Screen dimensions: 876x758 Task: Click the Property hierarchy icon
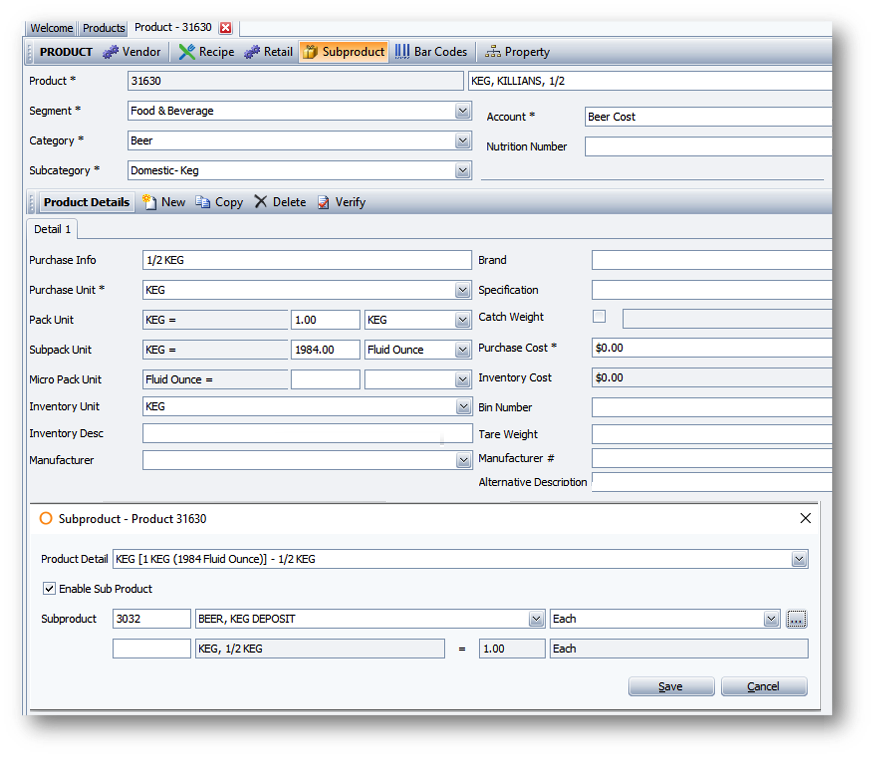(493, 52)
